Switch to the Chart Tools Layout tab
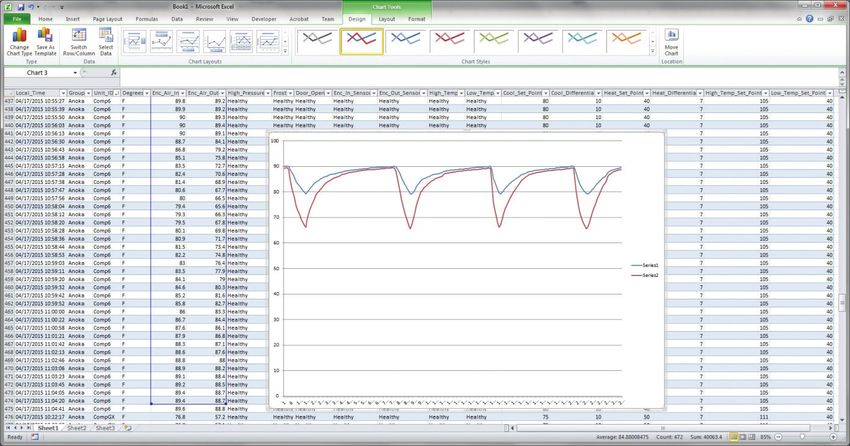Viewport: 850px width, 446px height. click(387, 19)
